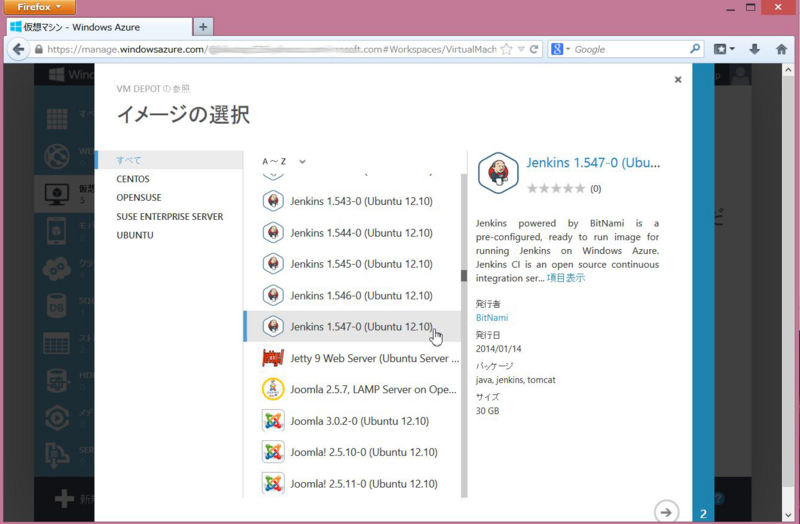Click the Jenkins 1.545-0 icon
Screen dimensions: 800x524
(273, 264)
